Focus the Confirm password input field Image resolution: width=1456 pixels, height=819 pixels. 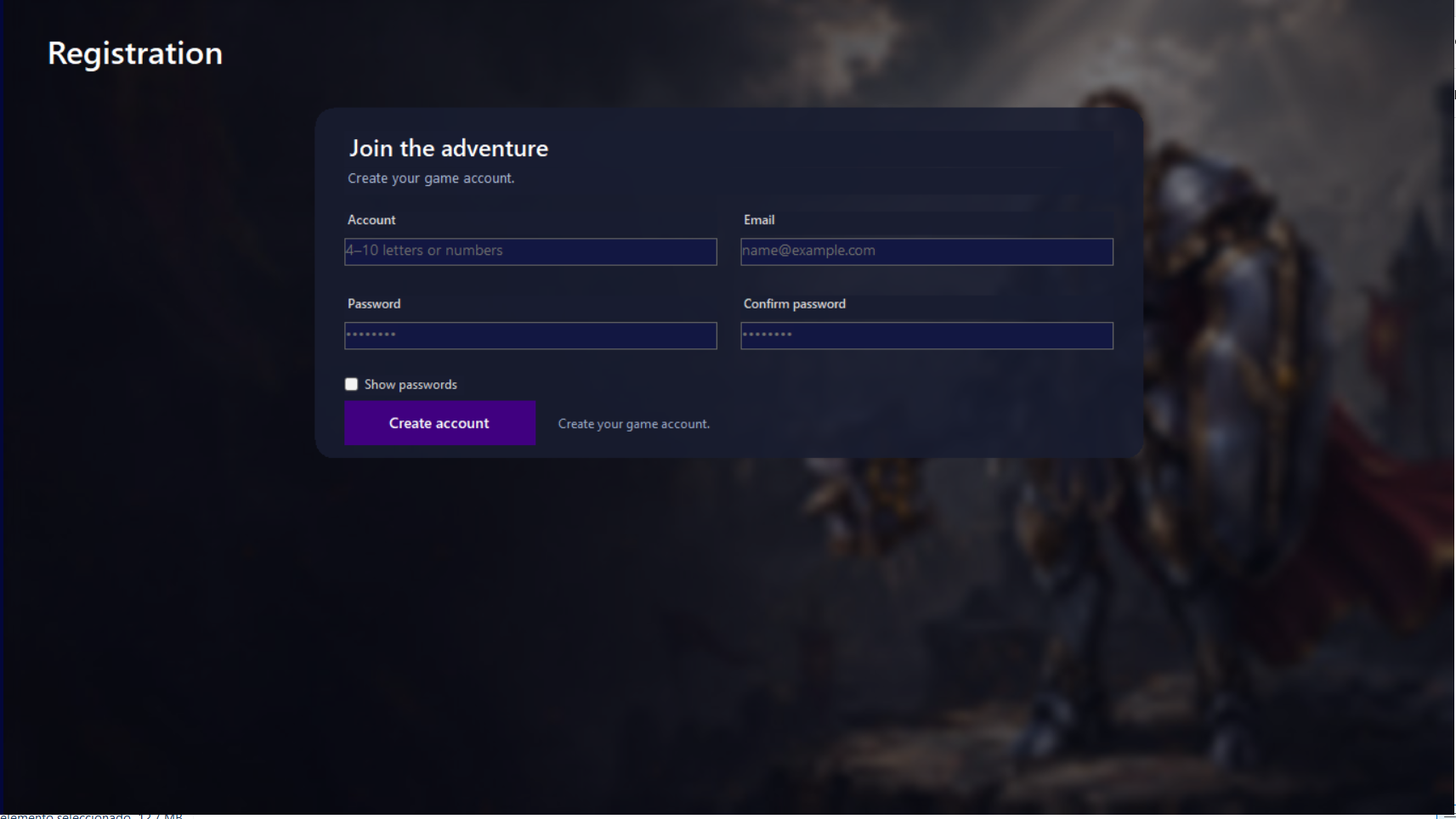coord(926,336)
